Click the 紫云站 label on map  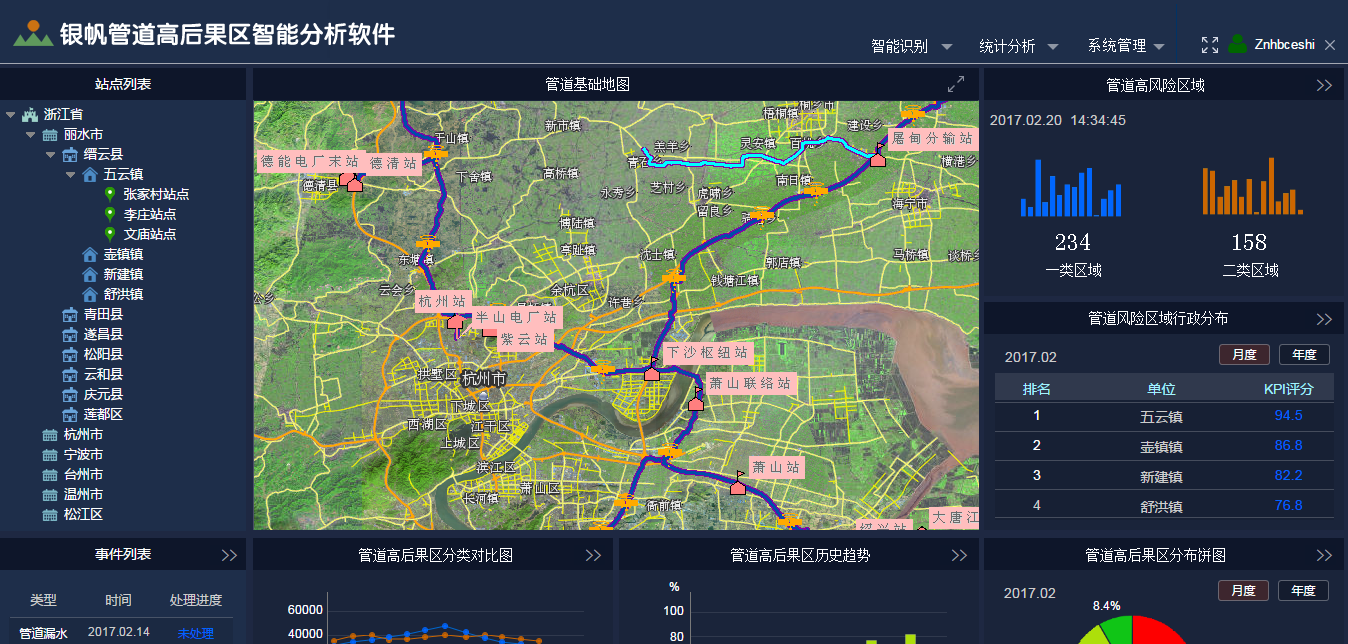pos(525,340)
